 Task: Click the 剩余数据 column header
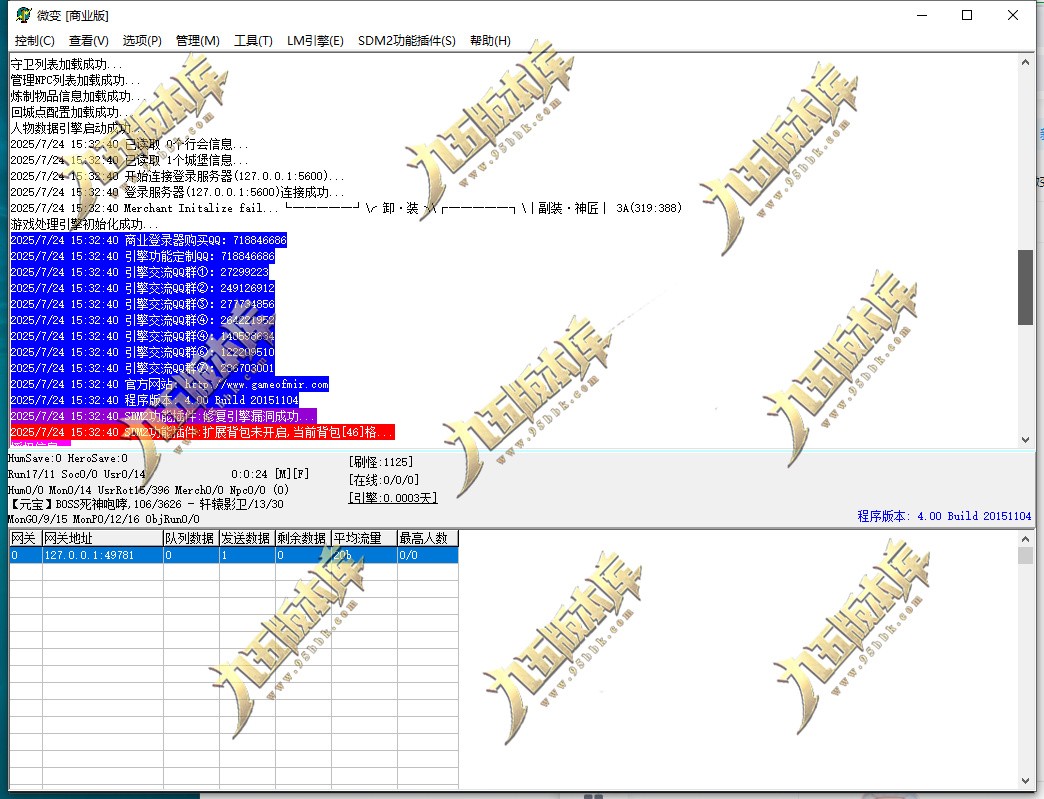(303, 538)
